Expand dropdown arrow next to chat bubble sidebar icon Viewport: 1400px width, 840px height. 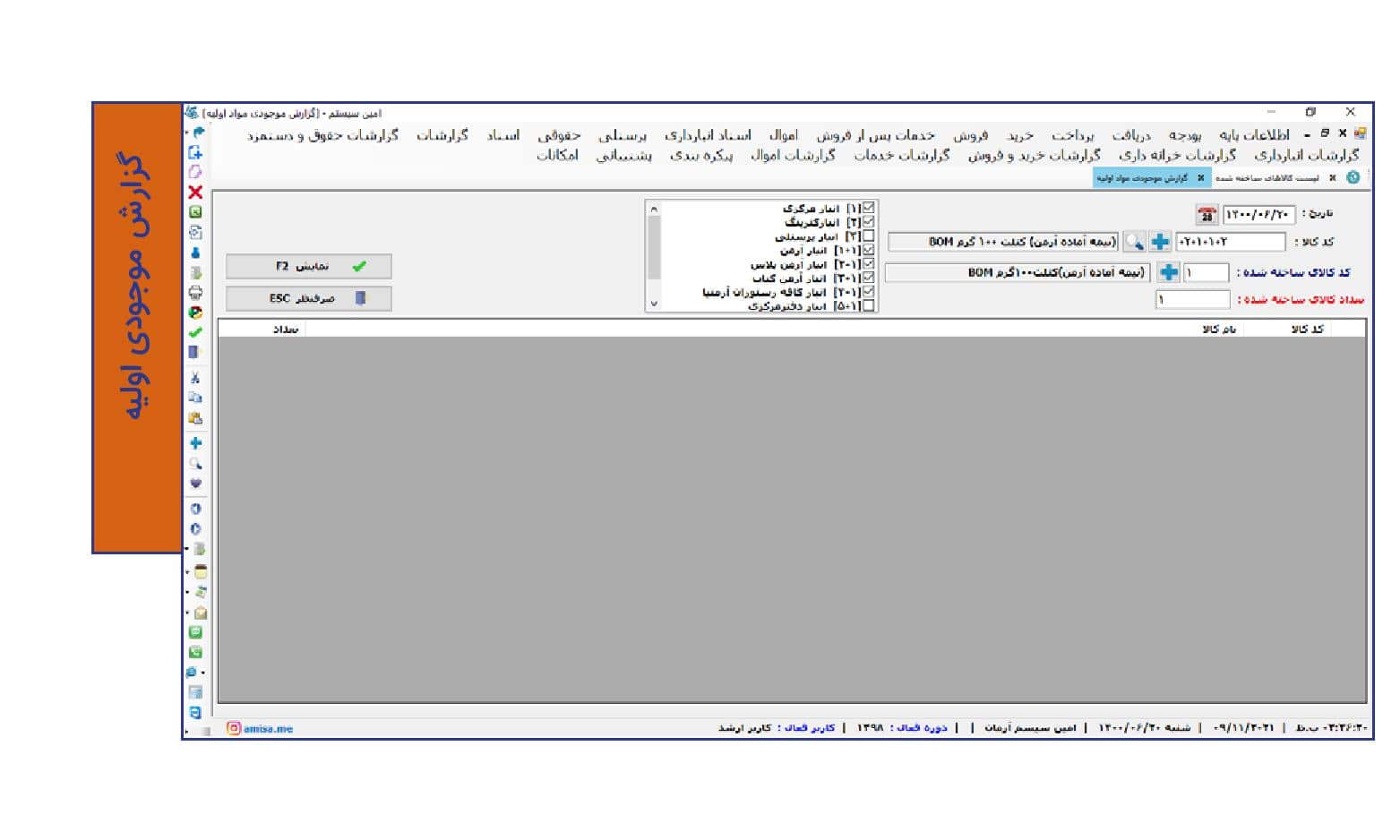pos(203,673)
